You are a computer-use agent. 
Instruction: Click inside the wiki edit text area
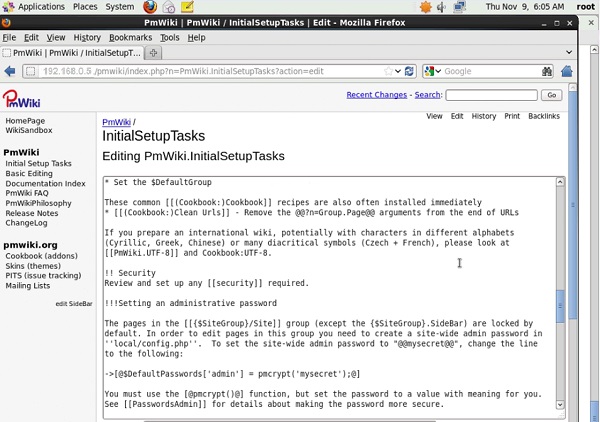coord(329,298)
